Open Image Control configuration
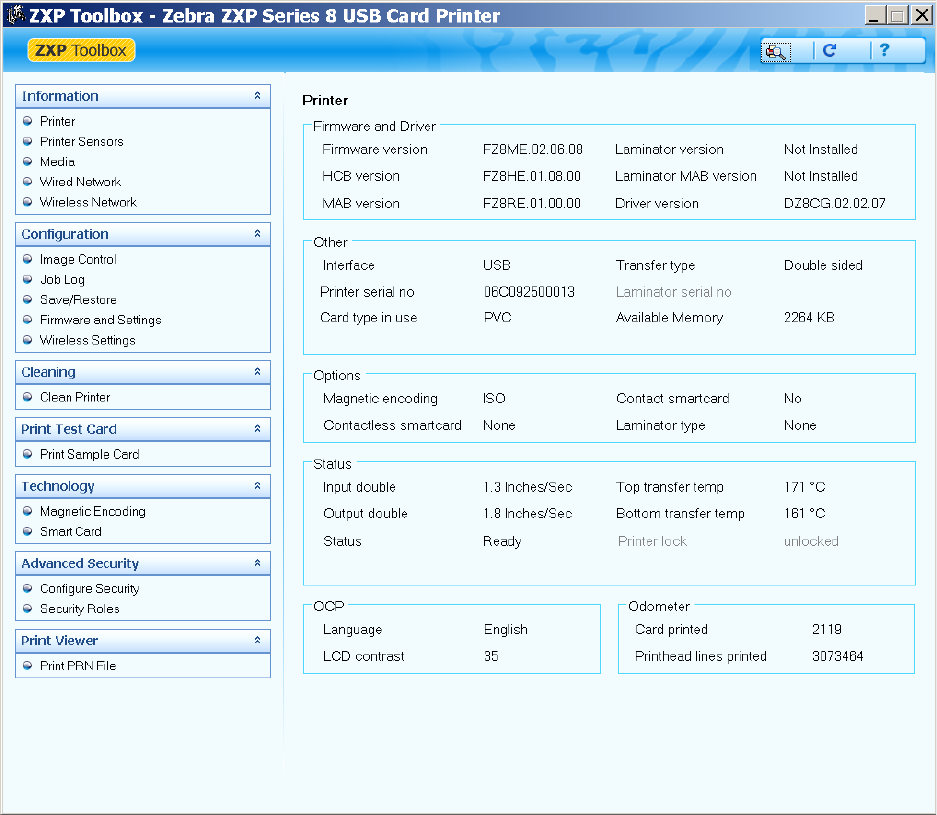Viewport: 937px width, 815px height. pyautogui.click(x=78, y=259)
